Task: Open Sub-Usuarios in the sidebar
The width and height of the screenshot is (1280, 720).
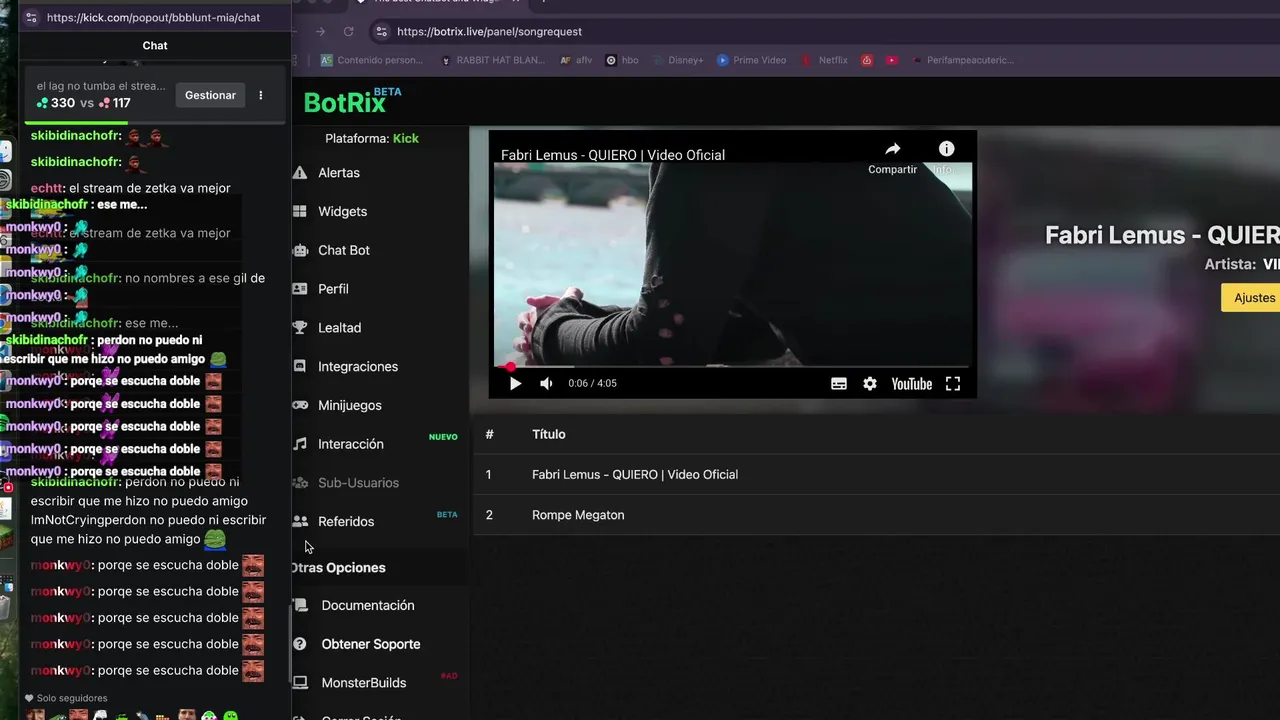Action: [358, 483]
